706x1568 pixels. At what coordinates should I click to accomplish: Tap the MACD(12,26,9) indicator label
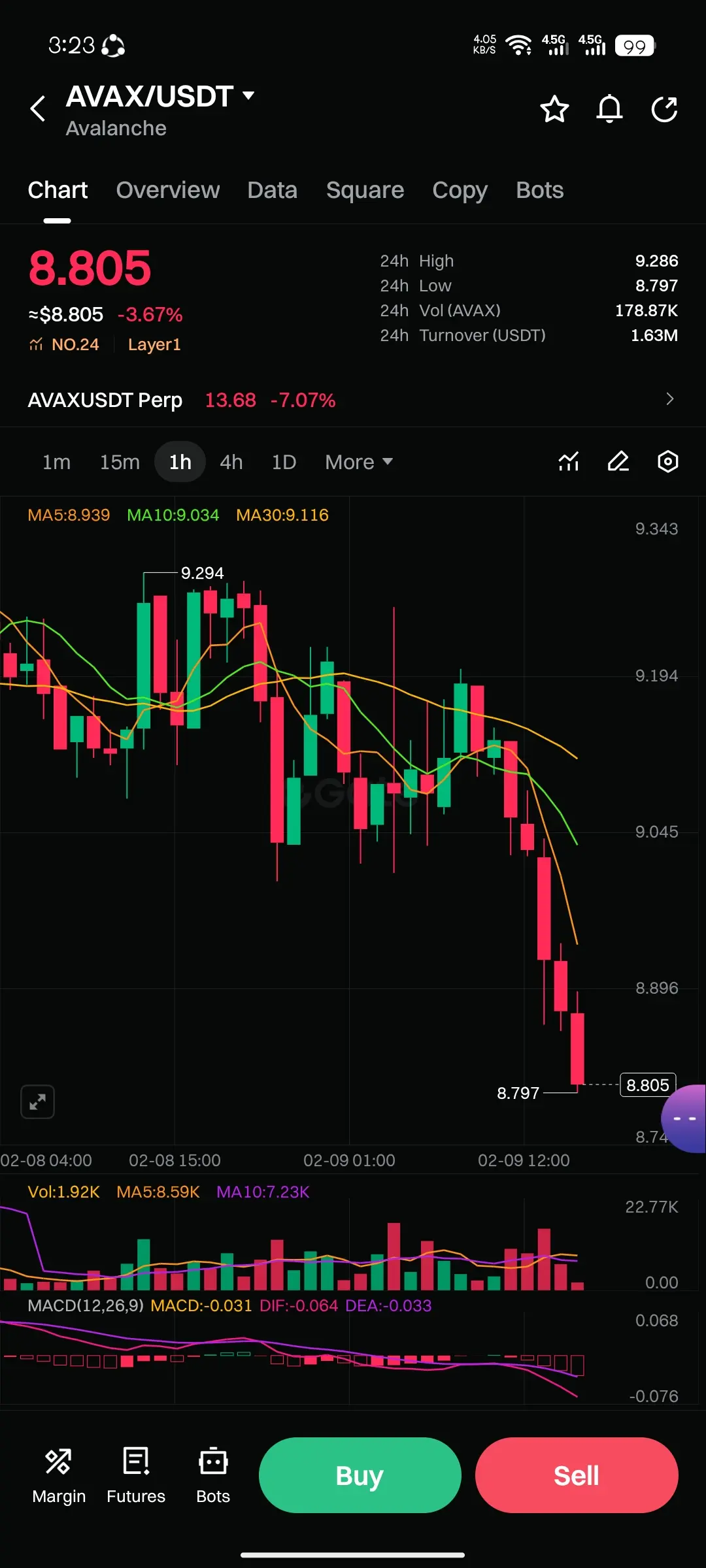click(86, 1305)
